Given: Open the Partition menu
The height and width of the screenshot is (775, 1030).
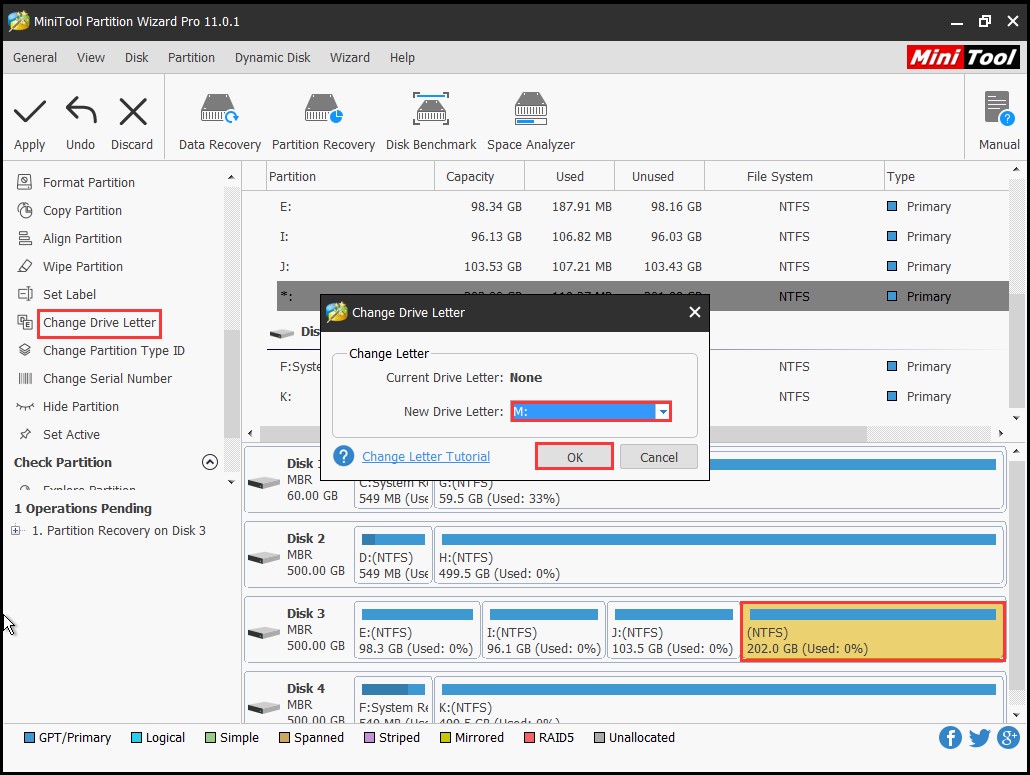Looking at the screenshot, I should pyautogui.click(x=191, y=58).
